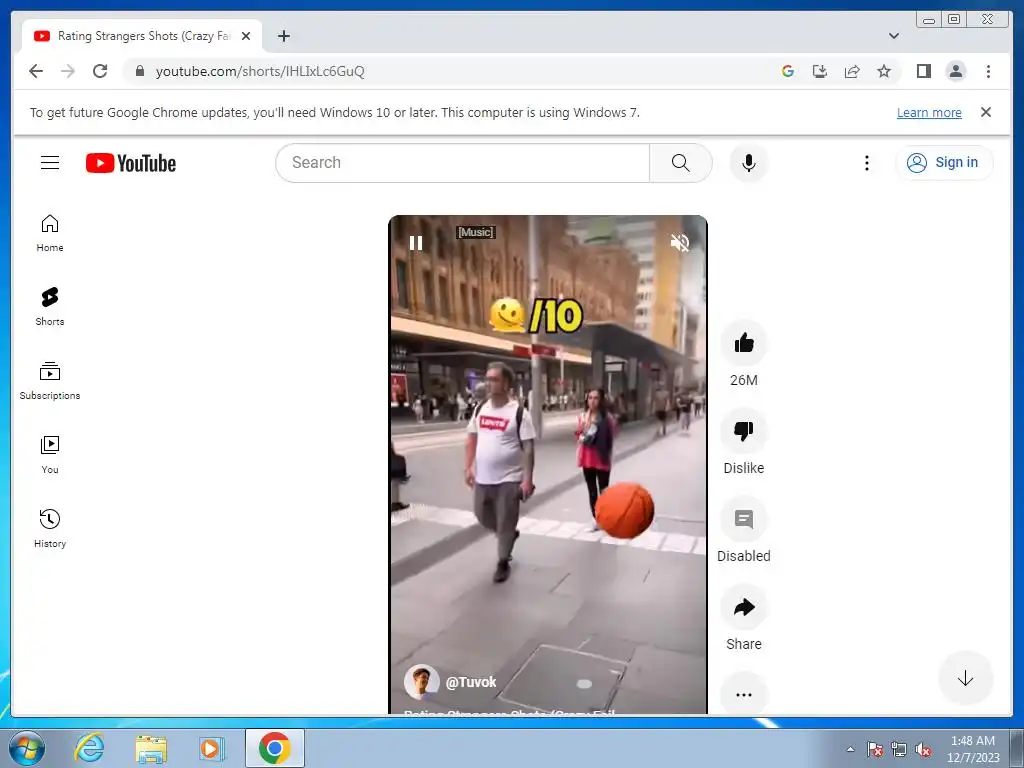The image size is (1024, 768).
Task: Start voice search with microphone
Action: click(x=749, y=163)
